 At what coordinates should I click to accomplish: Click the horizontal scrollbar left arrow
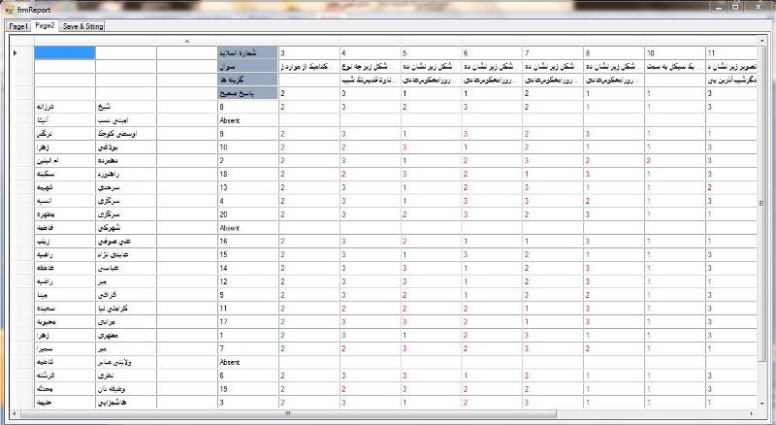(12, 412)
